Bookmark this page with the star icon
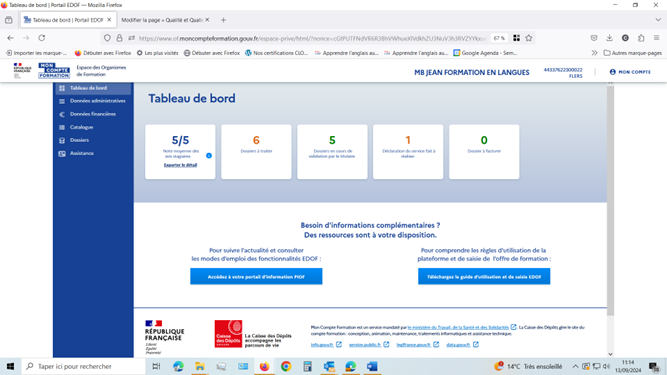The height and width of the screenshot is (375, 667). coord(529,38)
